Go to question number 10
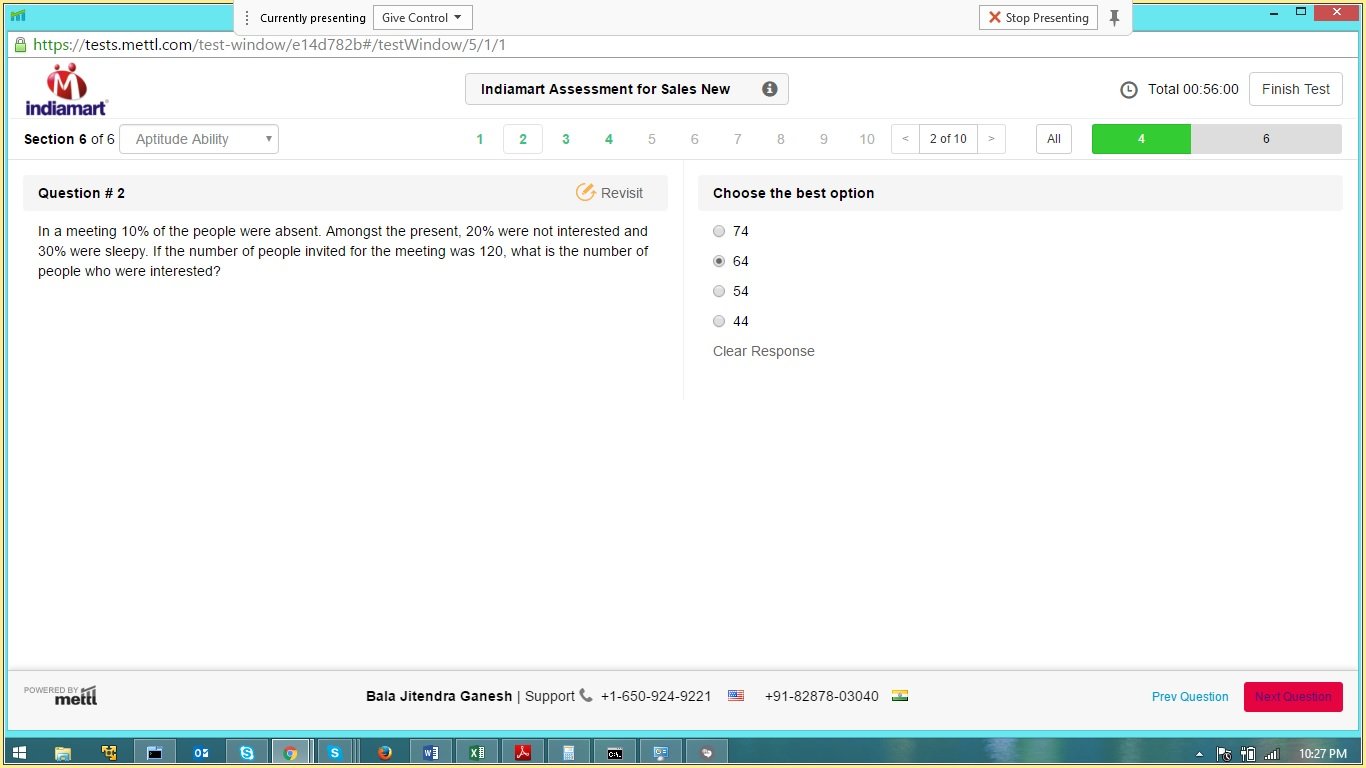1366x768 pixels. point(866,139)
